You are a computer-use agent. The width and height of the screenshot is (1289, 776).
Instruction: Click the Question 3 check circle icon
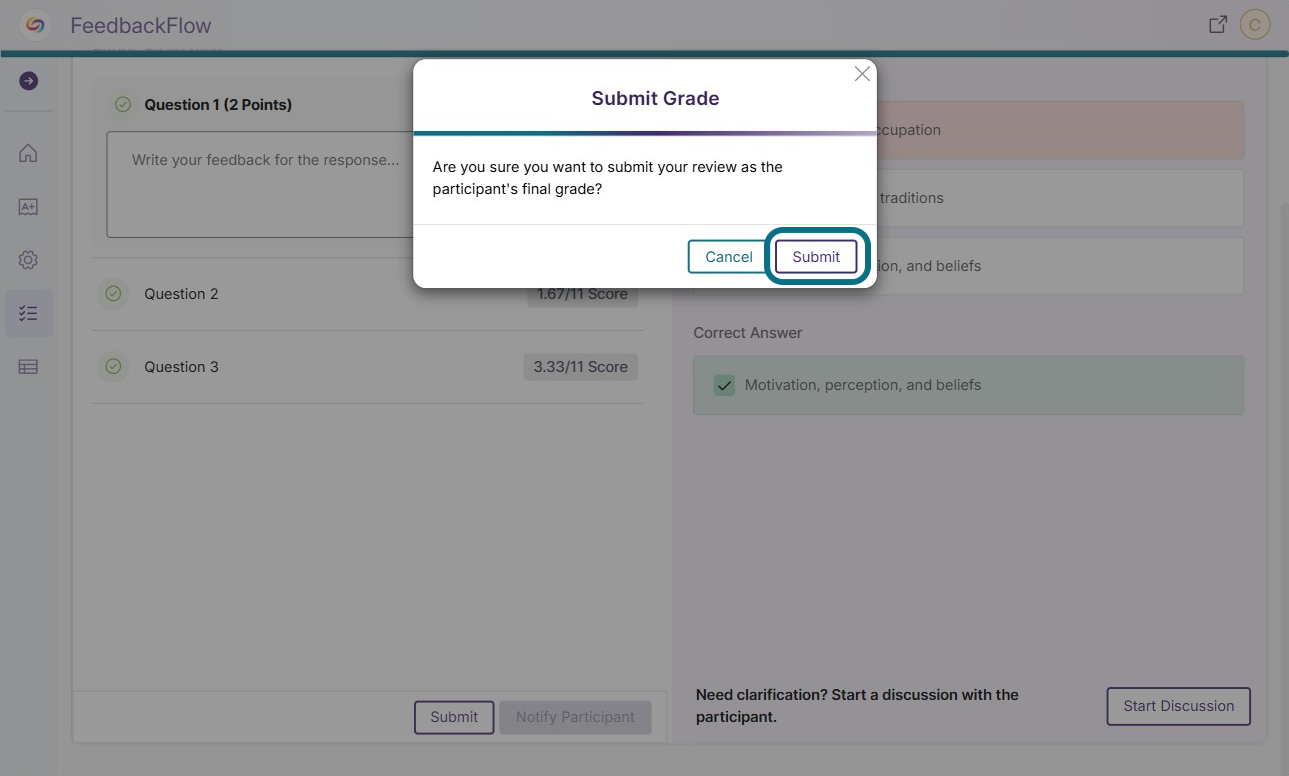[x=113, y=367]
